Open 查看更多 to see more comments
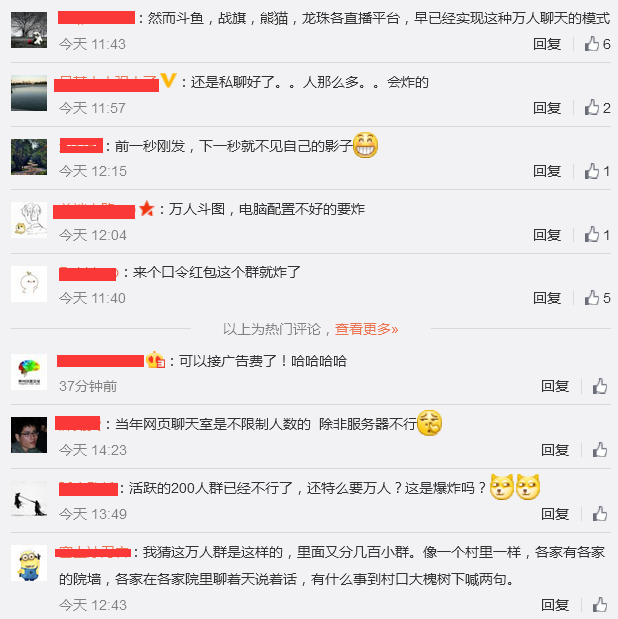Image resolution: width=618 pixels, height=619 pixels. (x=366, y=329)
